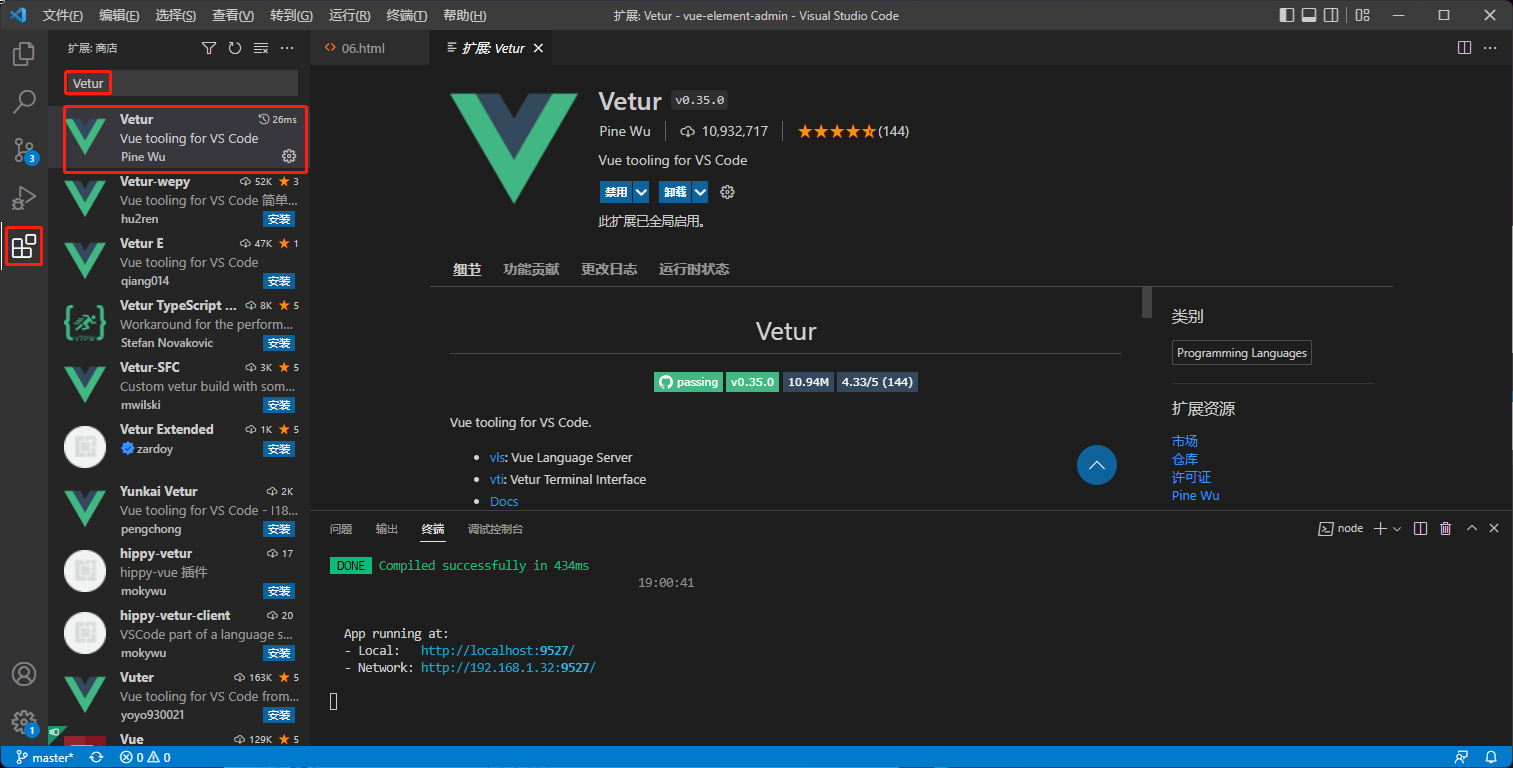Screen dimensions: 1513x768
Task: Synchronize changes in status bar
Action: point(96,757)
